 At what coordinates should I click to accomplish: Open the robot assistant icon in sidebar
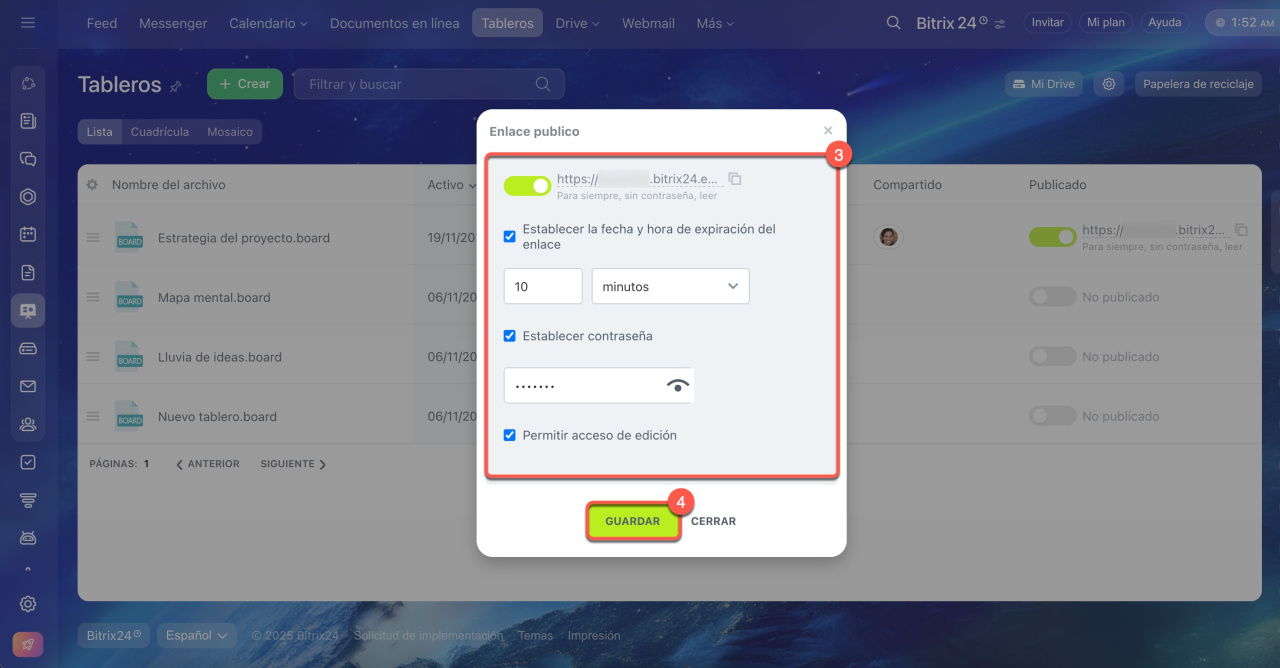[x=28, y=538]
